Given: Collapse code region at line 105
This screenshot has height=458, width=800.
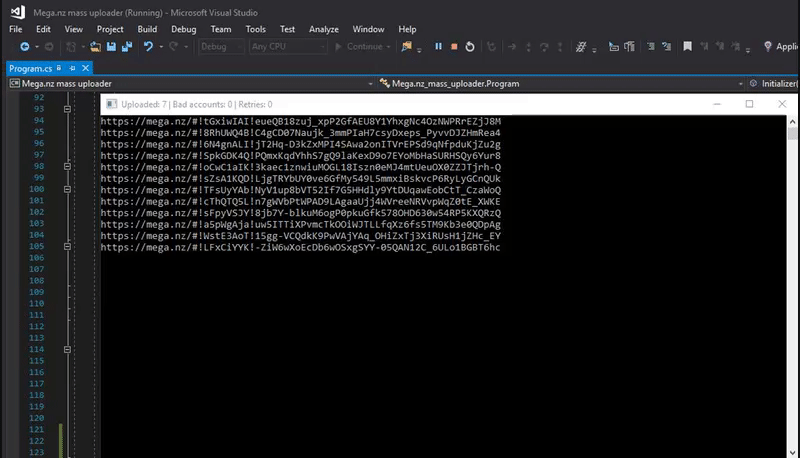Looking at the screenshot, I should (67, 246).
